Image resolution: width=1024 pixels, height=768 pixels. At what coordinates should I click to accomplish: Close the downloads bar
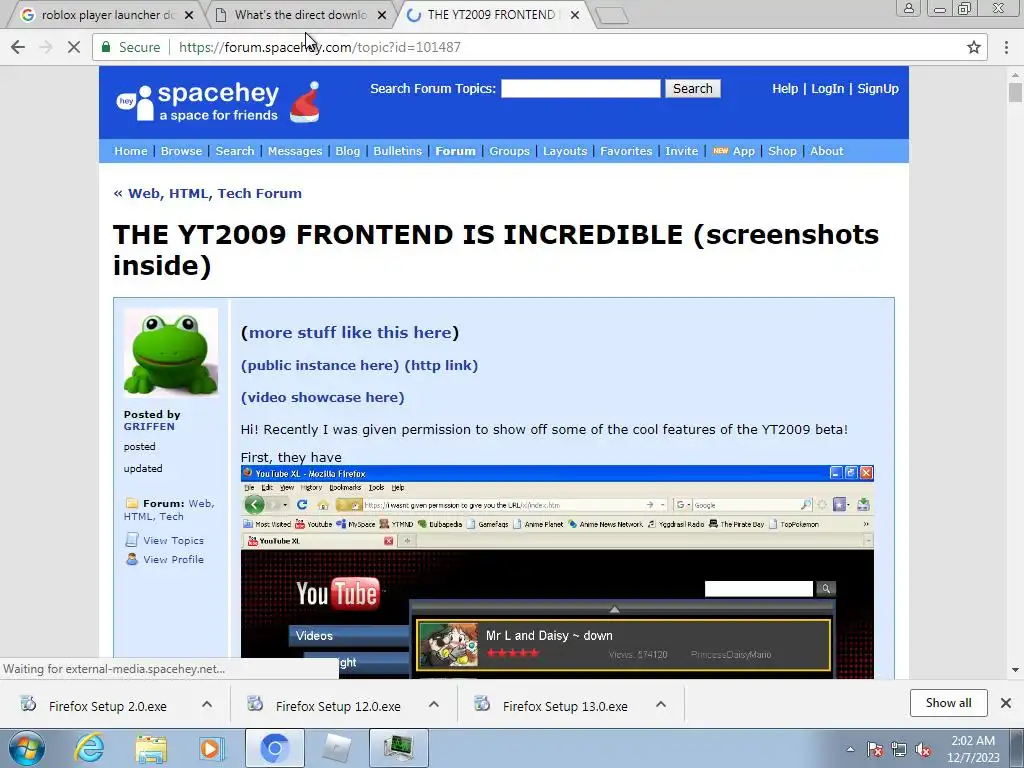[1006, 703]
